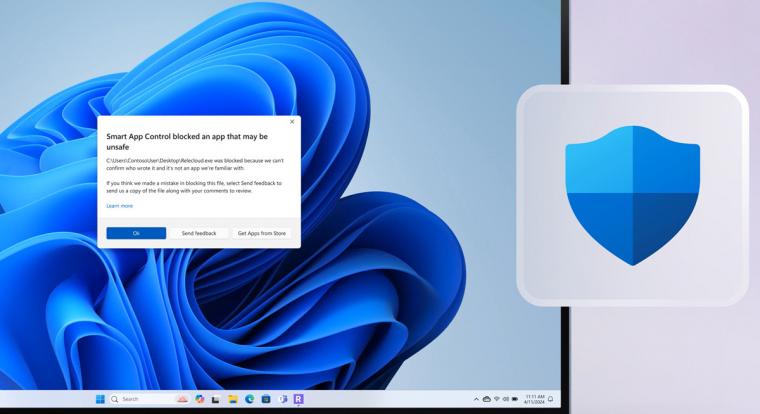Close the Smart App Control dialog
The width and height of the screenshot is (760, 414).
coord(292,122)
